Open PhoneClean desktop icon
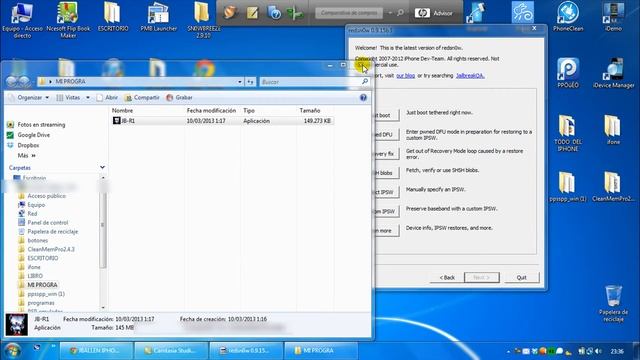 click(568, 17)
